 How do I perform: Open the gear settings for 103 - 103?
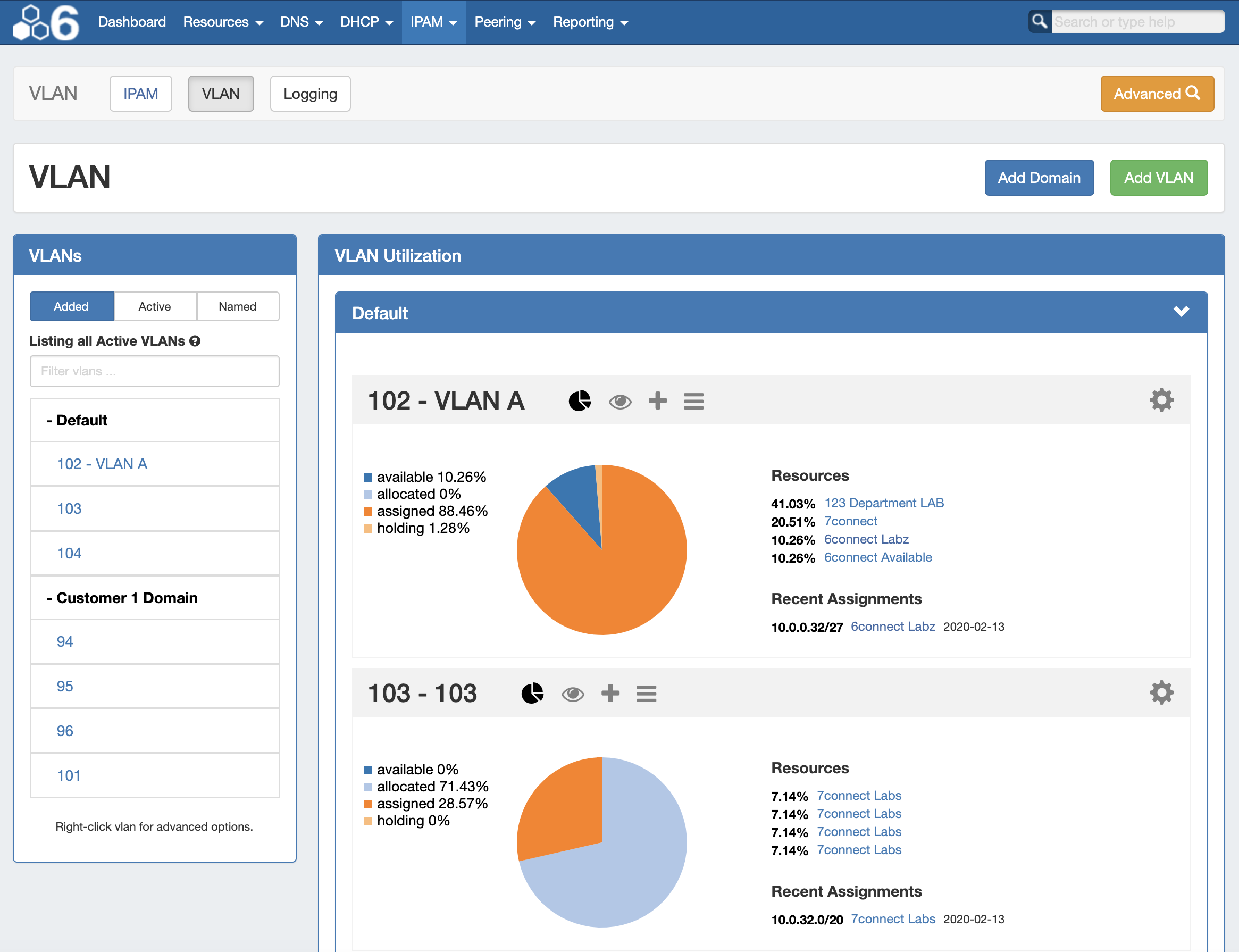[x=1161, y=692]
